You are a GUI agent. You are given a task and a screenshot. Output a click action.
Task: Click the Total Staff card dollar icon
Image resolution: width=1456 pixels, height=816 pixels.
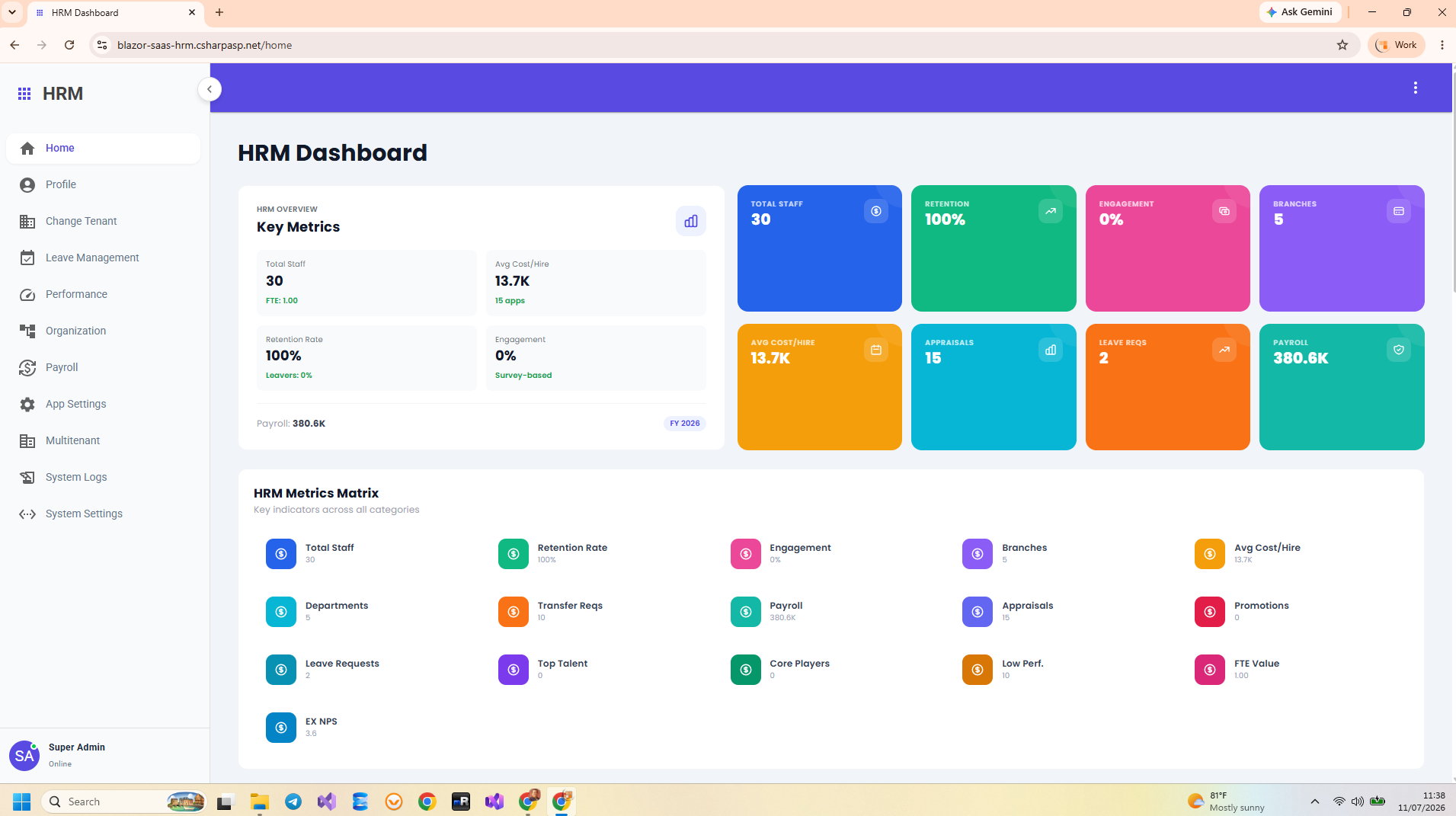(876, 211)
